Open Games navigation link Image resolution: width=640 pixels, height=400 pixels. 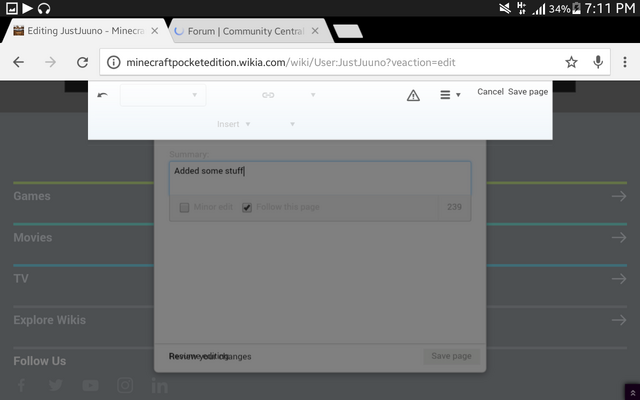tap(32, 196)
